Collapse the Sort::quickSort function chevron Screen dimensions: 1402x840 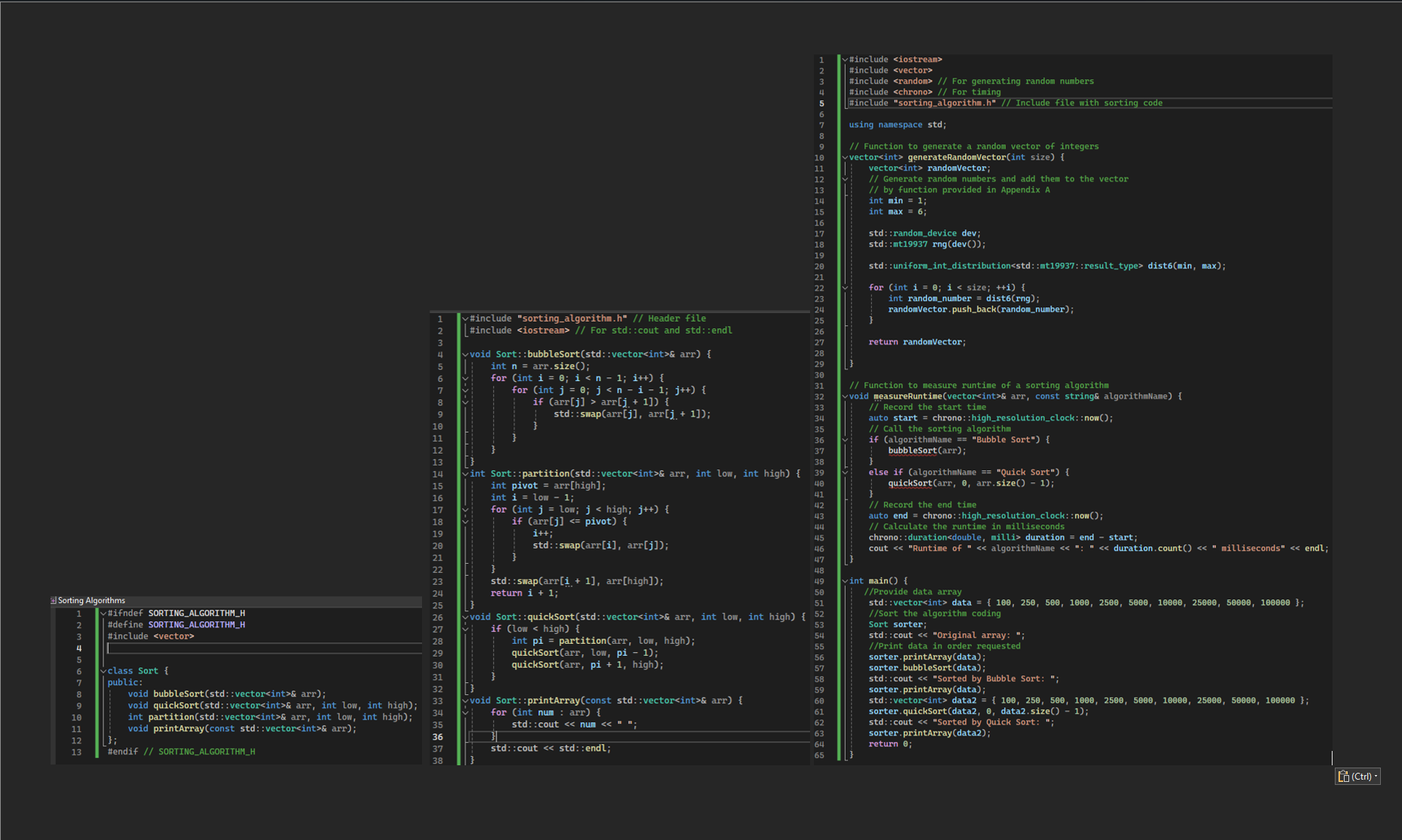point(465,617)
